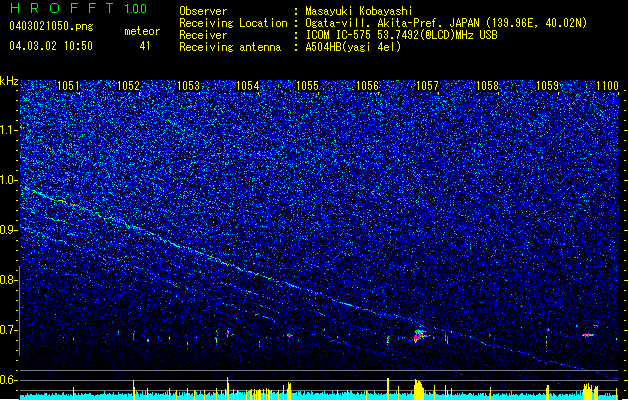Viewport: 629px width, 400px height.
Task: Click the A504HB(yagi 4el) antenna text
Action: (353, 47)
